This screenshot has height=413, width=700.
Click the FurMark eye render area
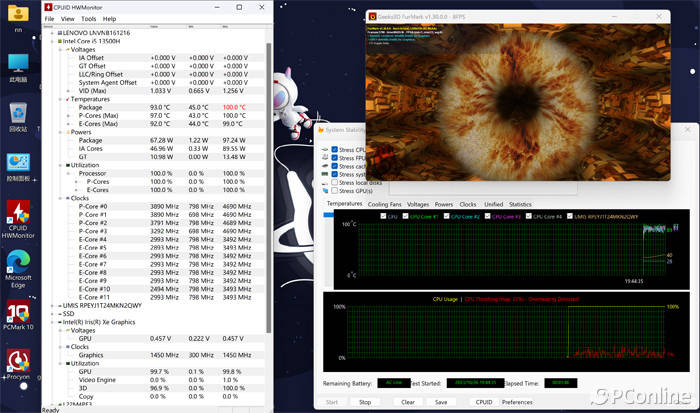pos(518,102)
